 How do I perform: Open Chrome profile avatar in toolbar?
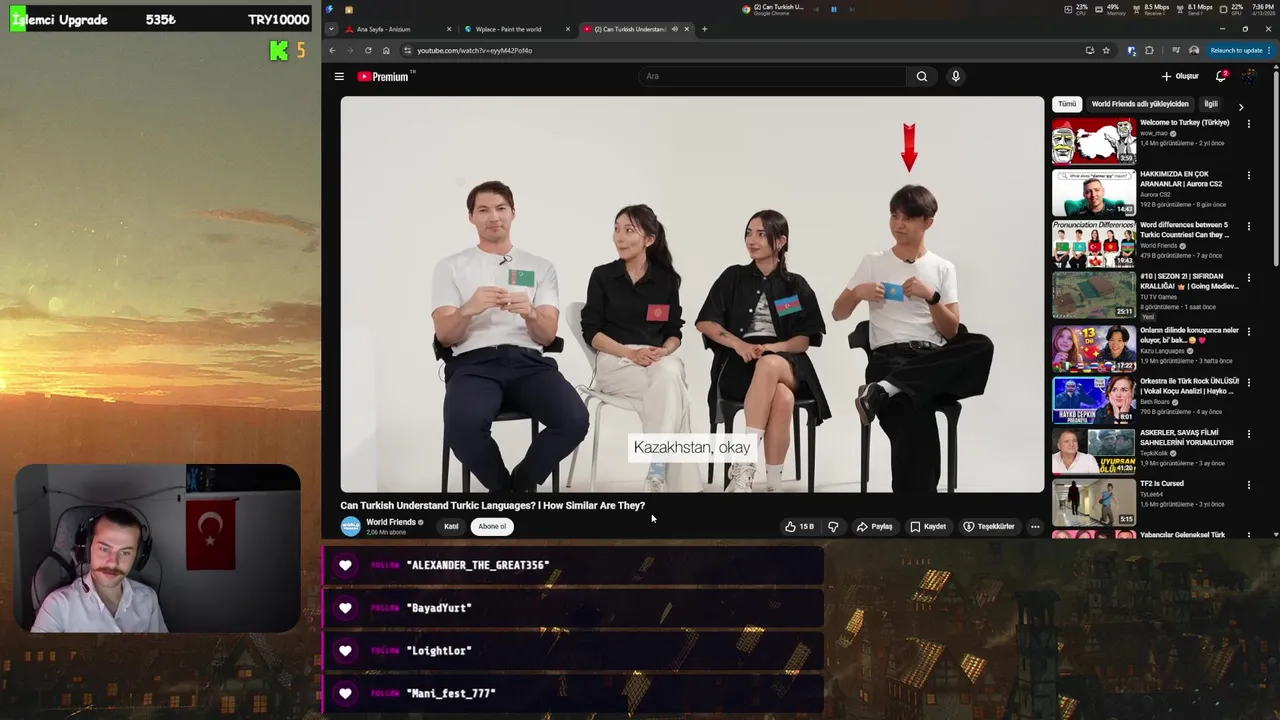(x=1194, y=50)
